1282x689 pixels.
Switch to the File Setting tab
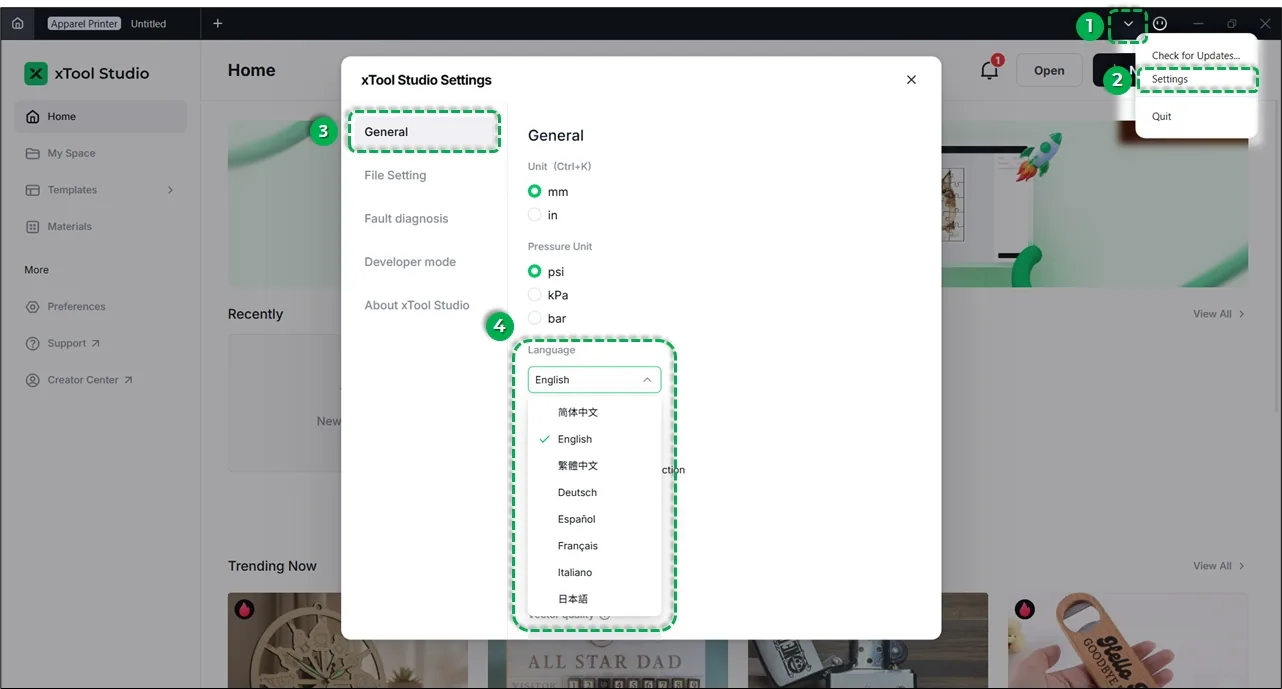coord(395,175)
